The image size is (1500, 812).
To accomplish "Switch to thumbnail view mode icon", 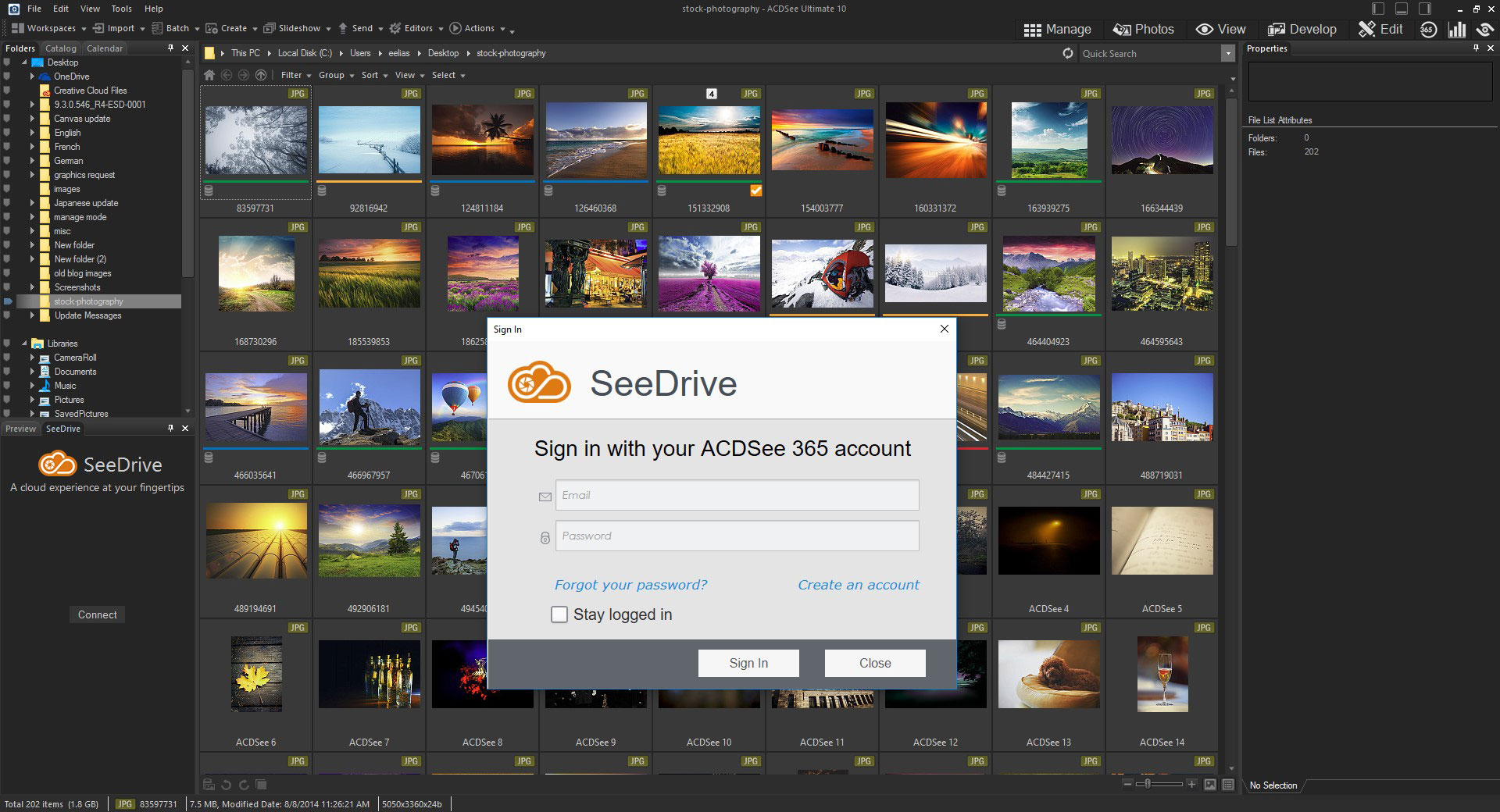I will (x=1210, y=784).
